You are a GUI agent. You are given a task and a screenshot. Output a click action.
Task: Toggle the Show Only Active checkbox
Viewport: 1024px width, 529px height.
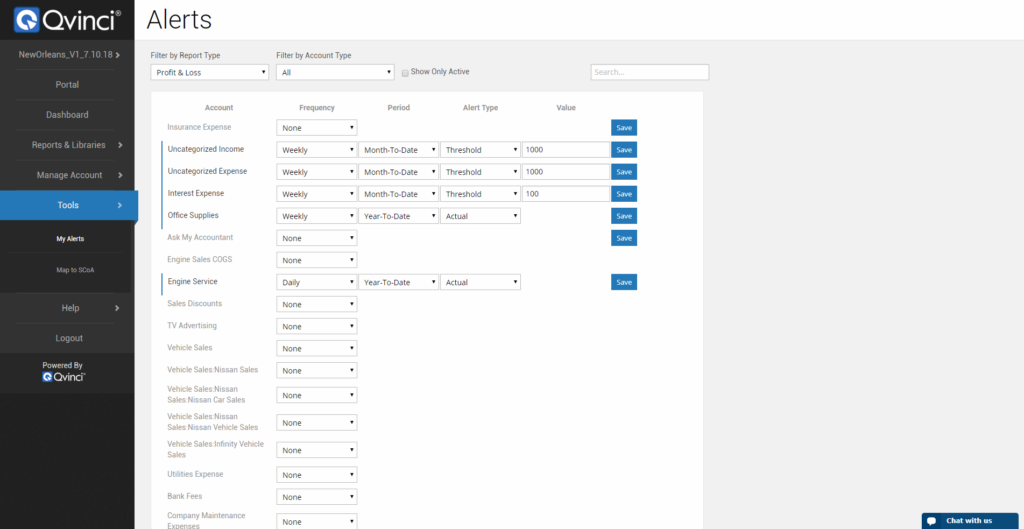click(x=405, y=73)
